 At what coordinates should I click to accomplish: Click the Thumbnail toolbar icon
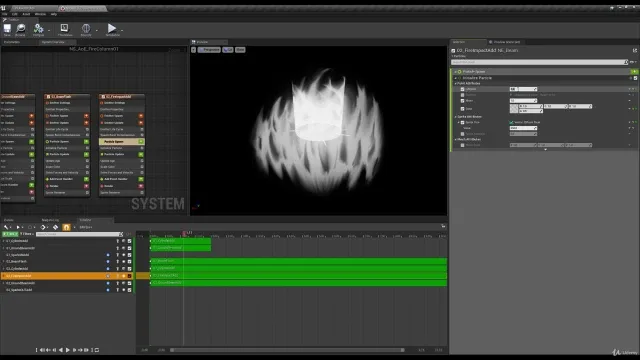64,28
